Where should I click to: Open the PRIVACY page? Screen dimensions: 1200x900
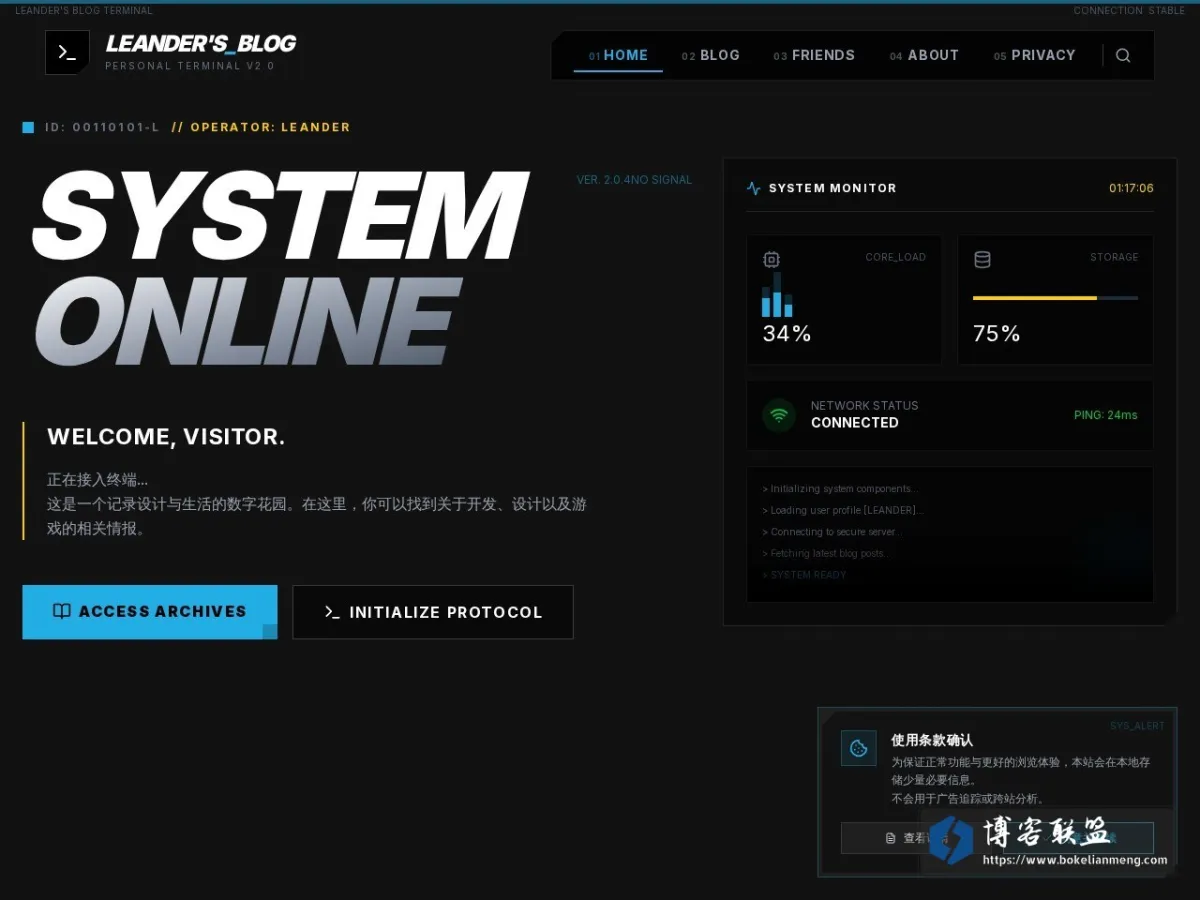[x=1034, y=56]
